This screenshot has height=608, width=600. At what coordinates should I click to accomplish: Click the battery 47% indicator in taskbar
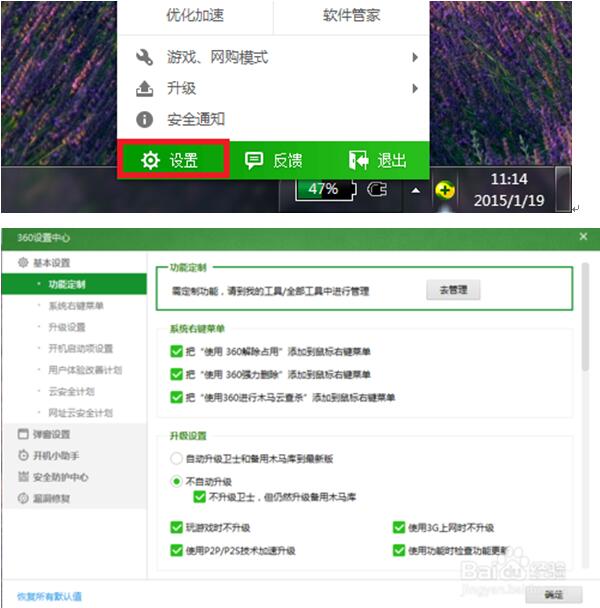(x=325, y=190)
